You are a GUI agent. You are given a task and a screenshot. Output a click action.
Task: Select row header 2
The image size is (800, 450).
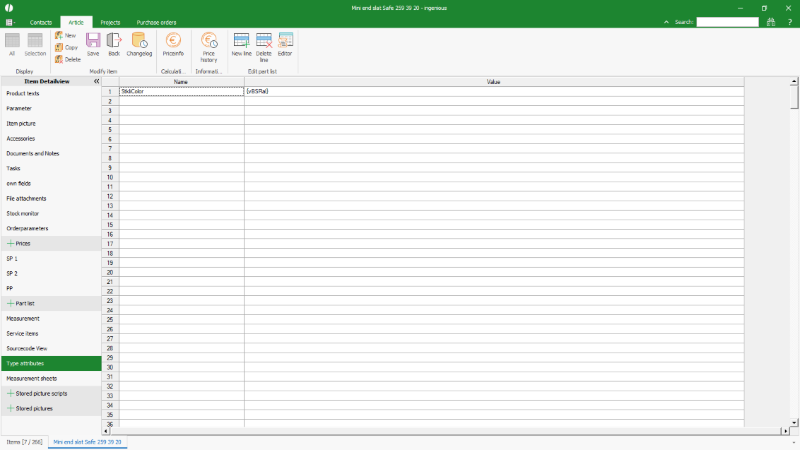tap(110, 101)
